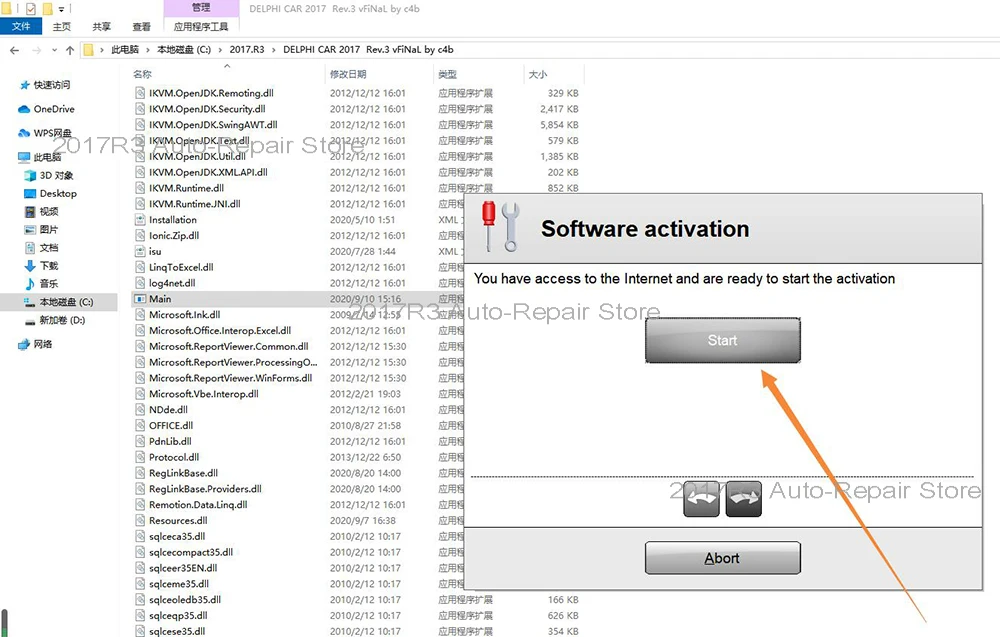Image resolution: width=1000 pixels, height=637 pixels.
Task: Select RegLinkBase.Providers.dll file
Action: click(205, 489)
